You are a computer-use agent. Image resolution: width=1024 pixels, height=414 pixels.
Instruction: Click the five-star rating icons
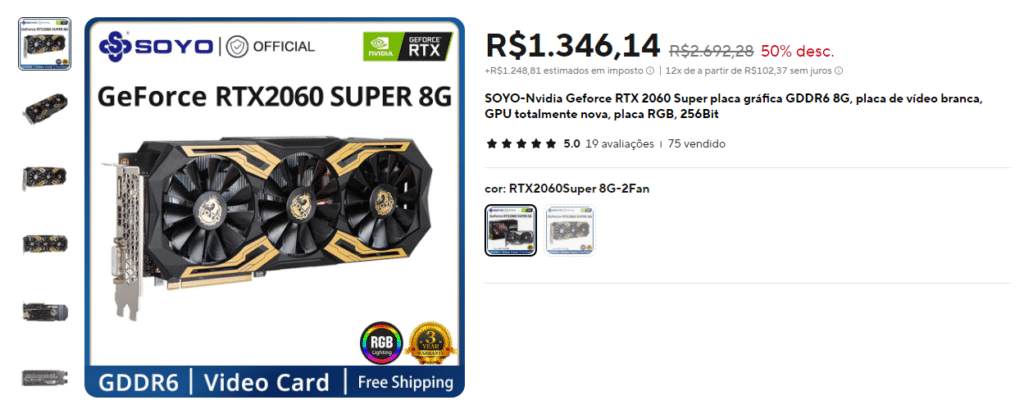tap(520, 144)
